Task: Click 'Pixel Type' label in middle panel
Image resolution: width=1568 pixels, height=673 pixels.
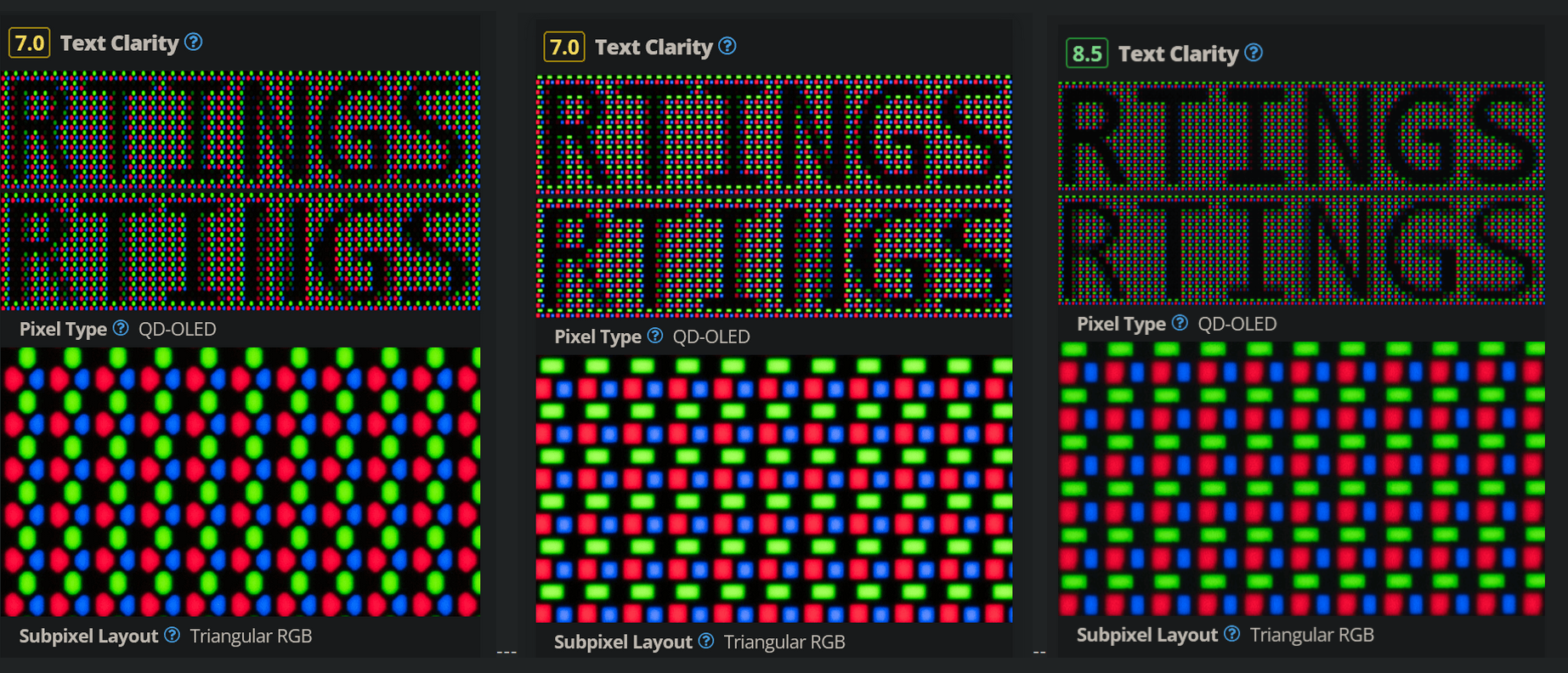Action: pyautogui.click(x=597, y=337)
